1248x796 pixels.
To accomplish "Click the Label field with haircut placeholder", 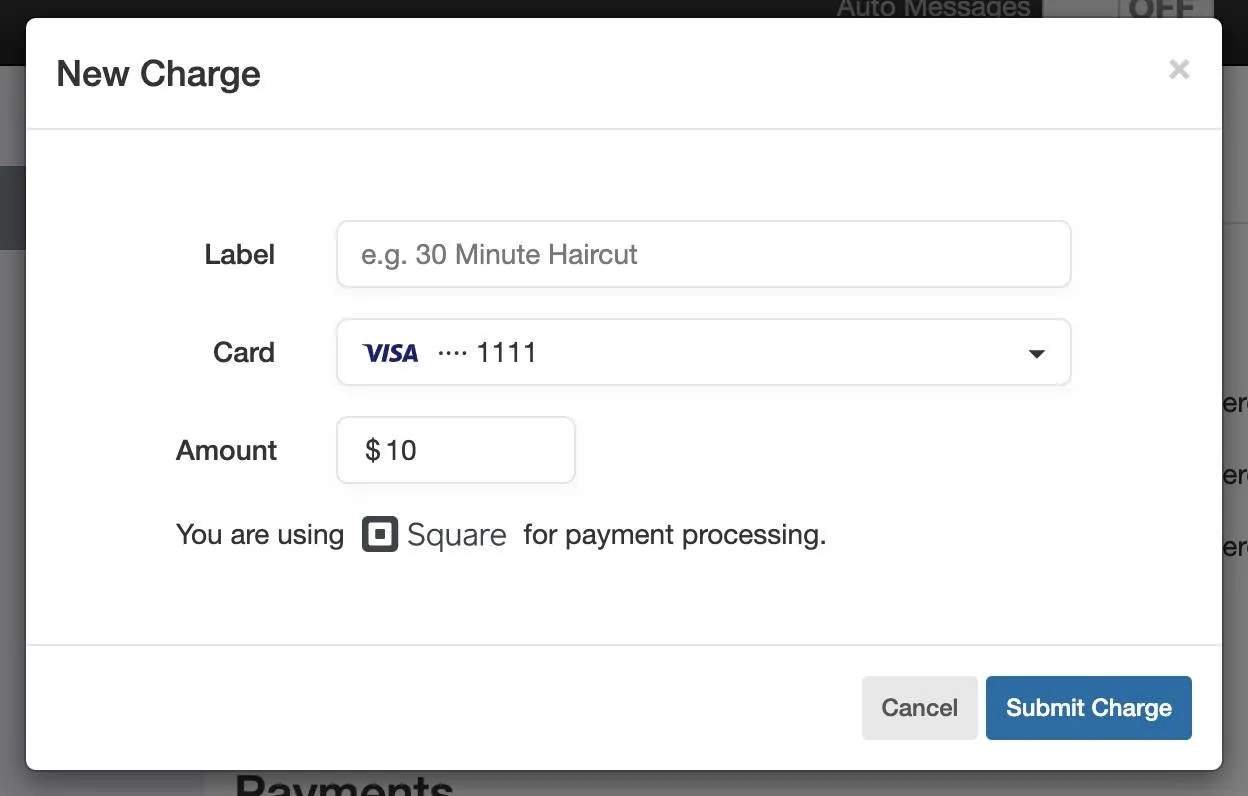I will click(x=703, y=254).
